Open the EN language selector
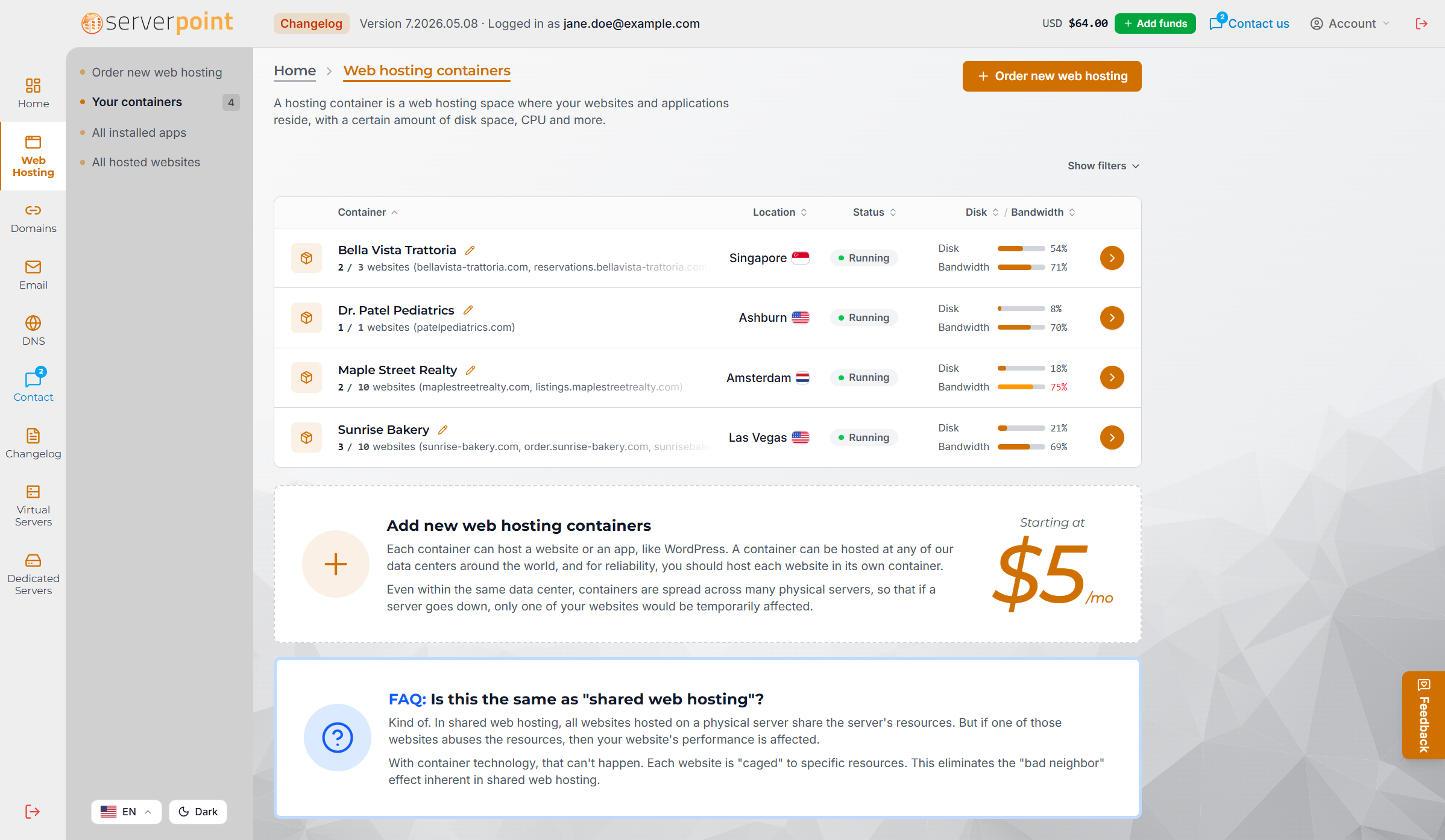 (126, 812)
